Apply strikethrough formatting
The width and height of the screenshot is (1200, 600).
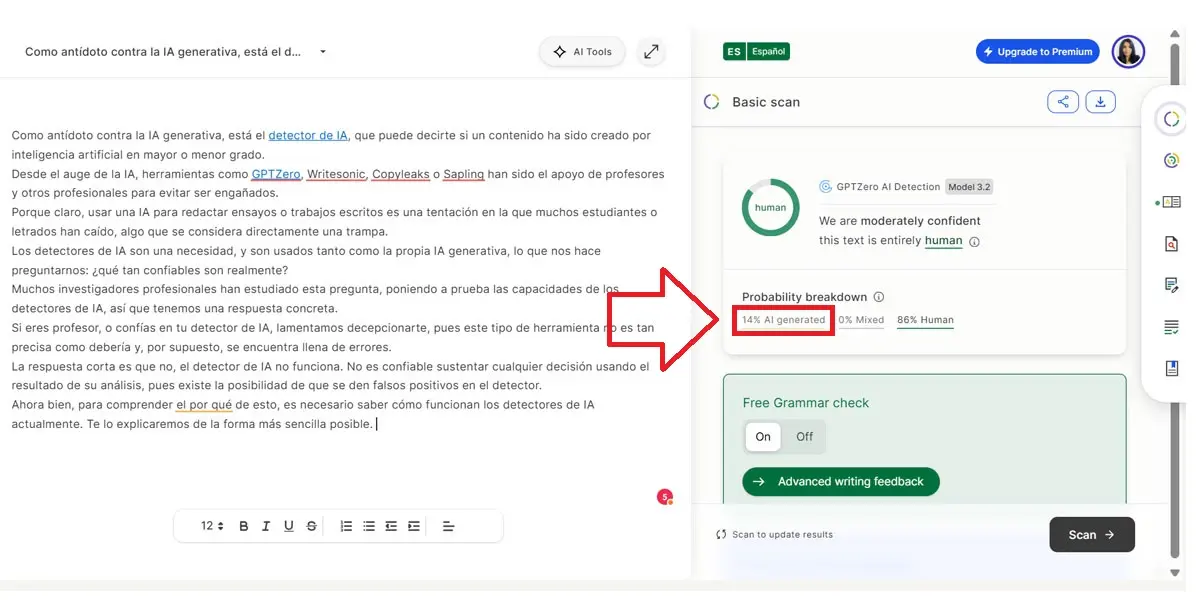[312, 526]
